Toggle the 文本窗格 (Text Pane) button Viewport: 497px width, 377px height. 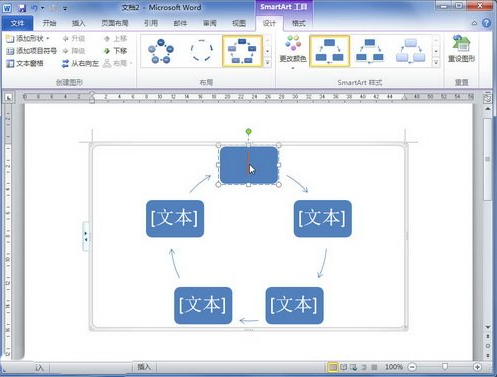(25, 63)
